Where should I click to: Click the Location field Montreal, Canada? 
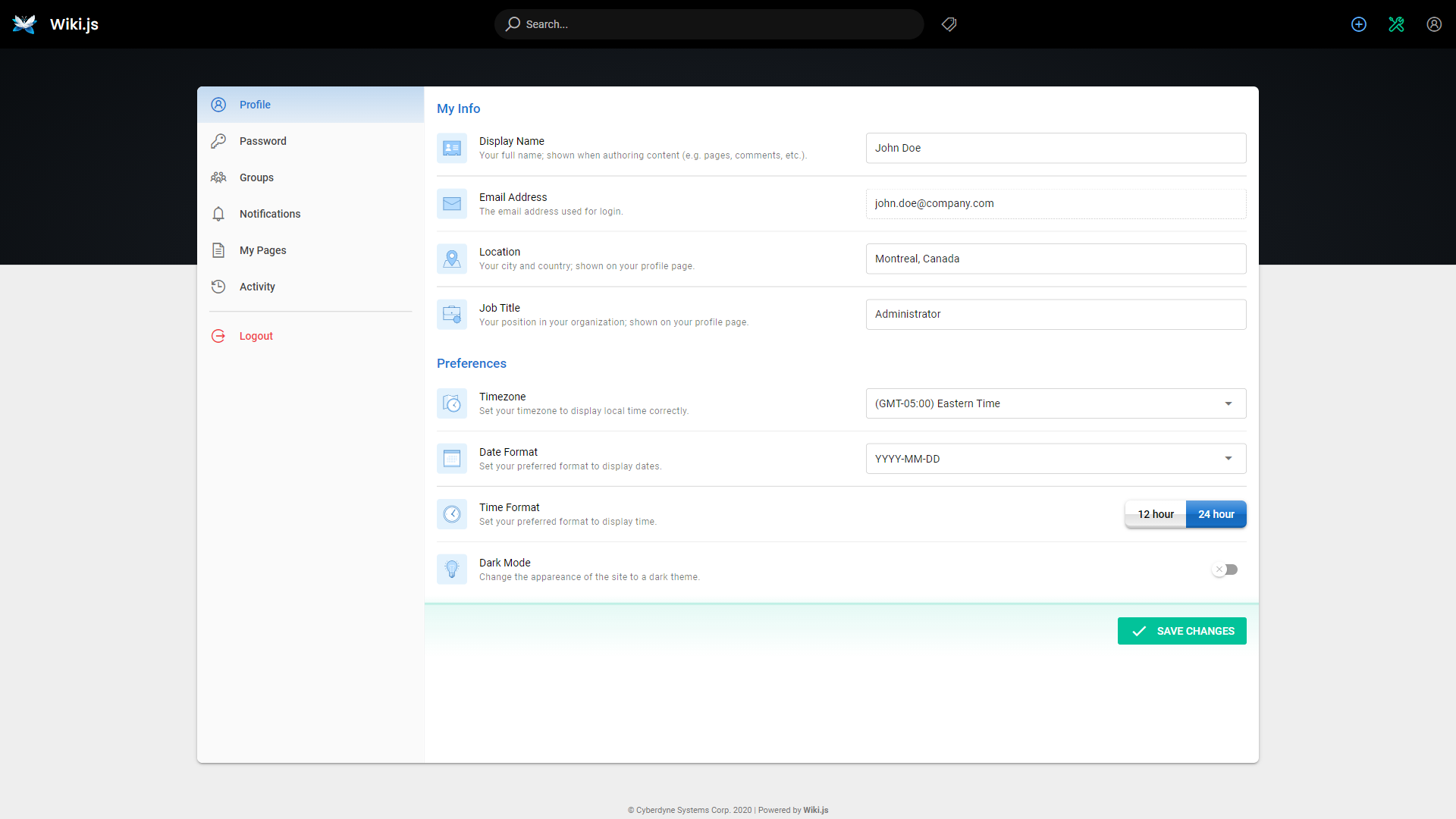pyautogui.click(x=1056, y=259)
